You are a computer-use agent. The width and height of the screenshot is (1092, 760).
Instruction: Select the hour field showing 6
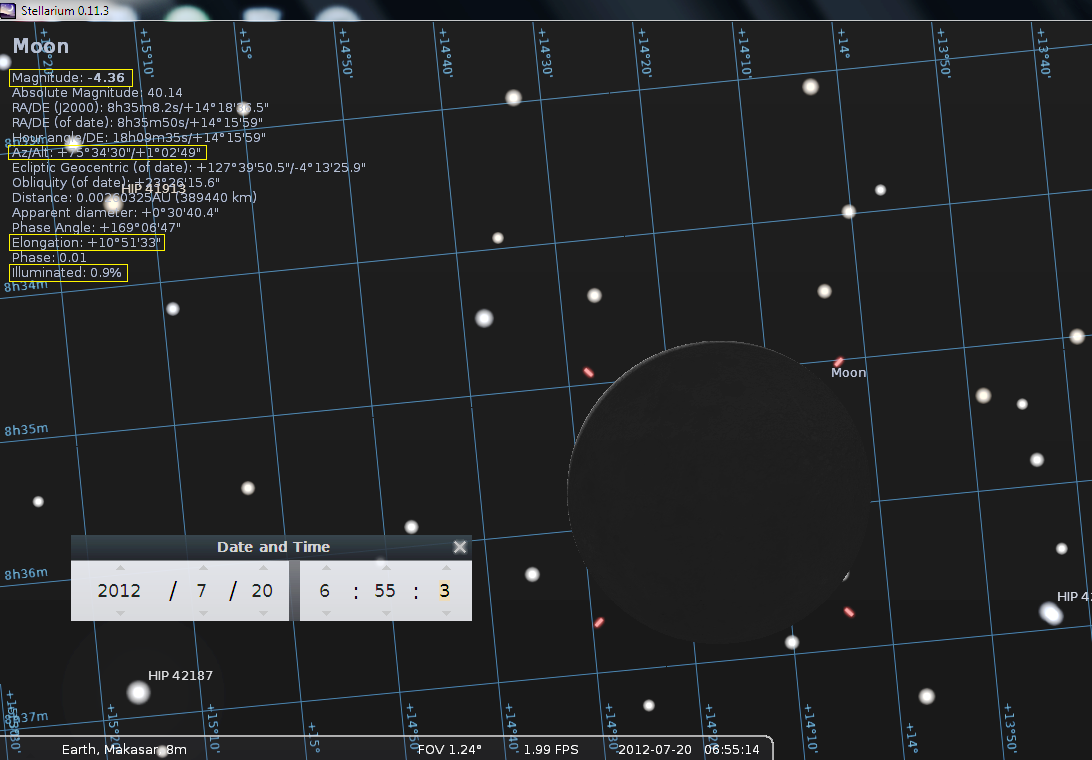(x=325, y=591)
